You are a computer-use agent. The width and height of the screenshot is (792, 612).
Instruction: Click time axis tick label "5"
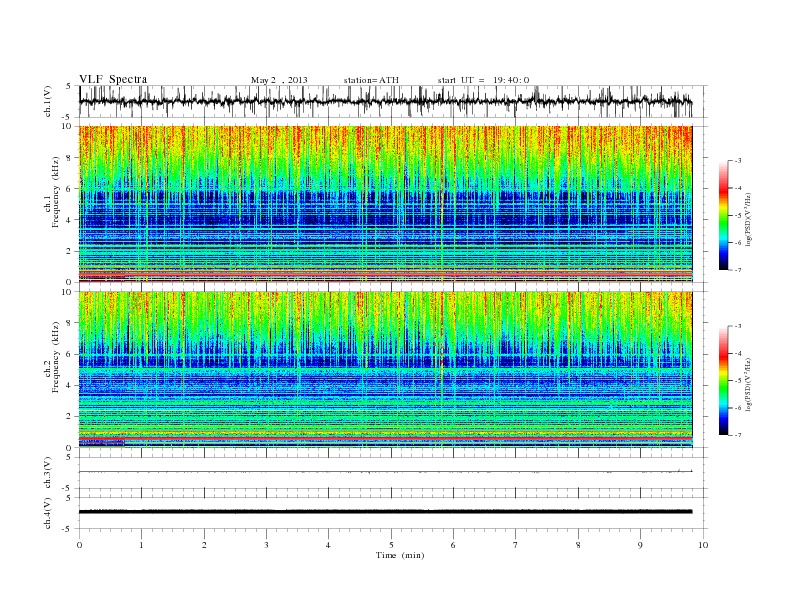click(x=391, y=545)
